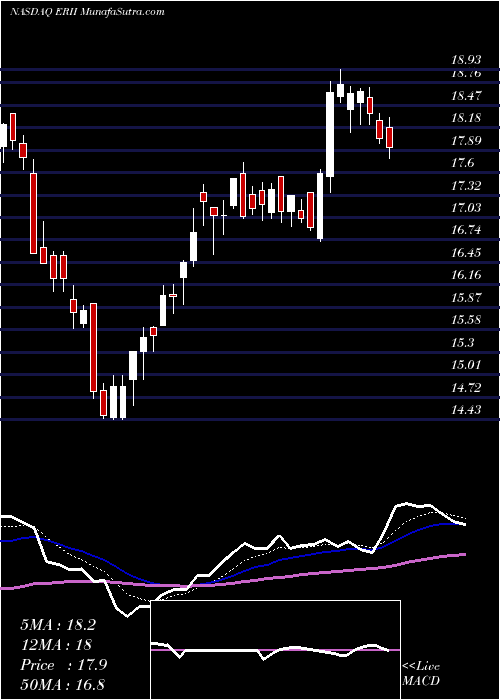The image size is (500, 700).
Task: Select the 15.87 price axis label
Action: 466,298
